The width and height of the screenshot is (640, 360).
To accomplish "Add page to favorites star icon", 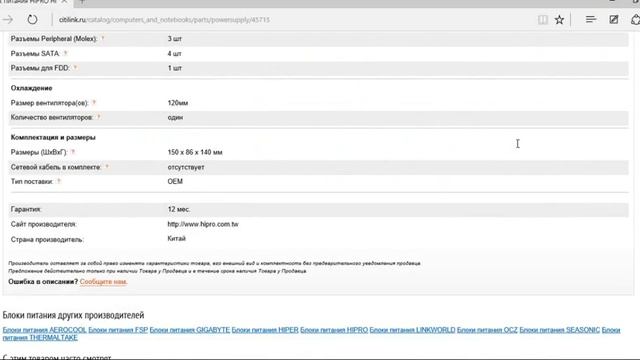I will click(559, 19).
